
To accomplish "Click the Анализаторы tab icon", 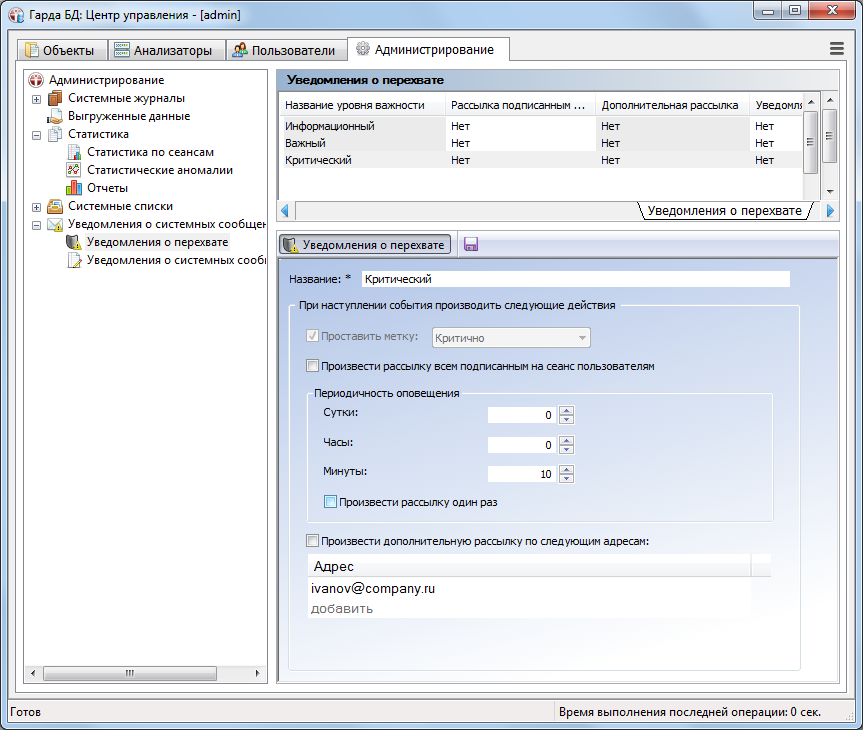I will (122, 50).
